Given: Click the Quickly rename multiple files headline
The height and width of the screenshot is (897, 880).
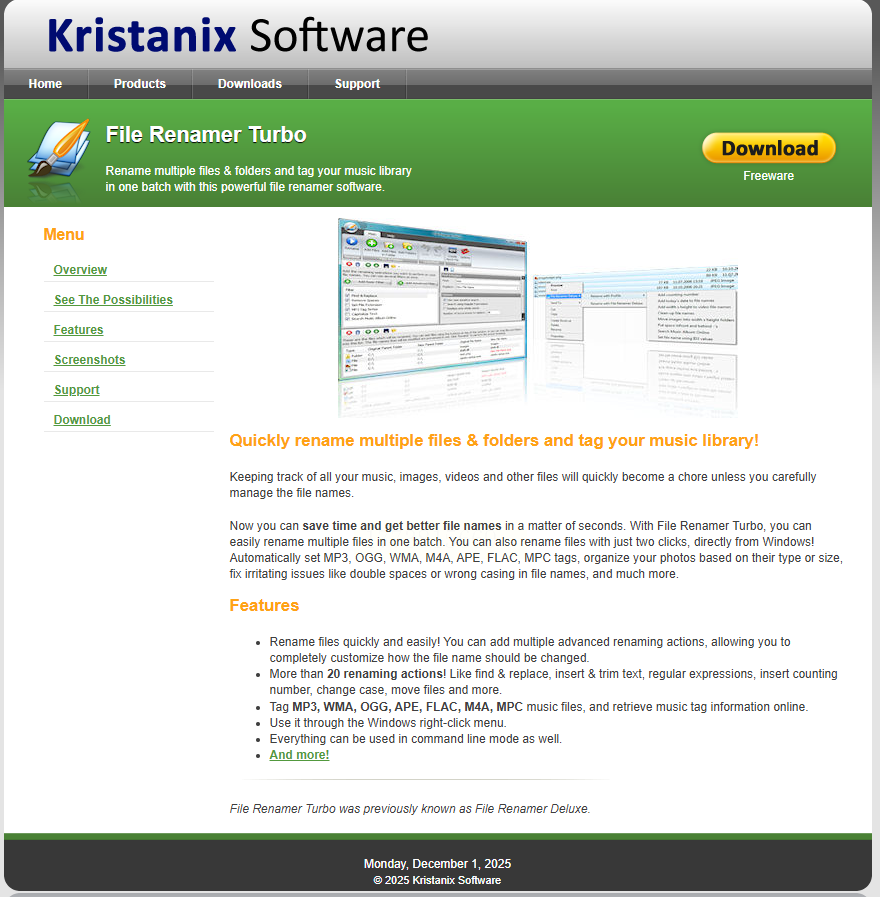Looking at the screenshot, I should [x=494, y=440].
